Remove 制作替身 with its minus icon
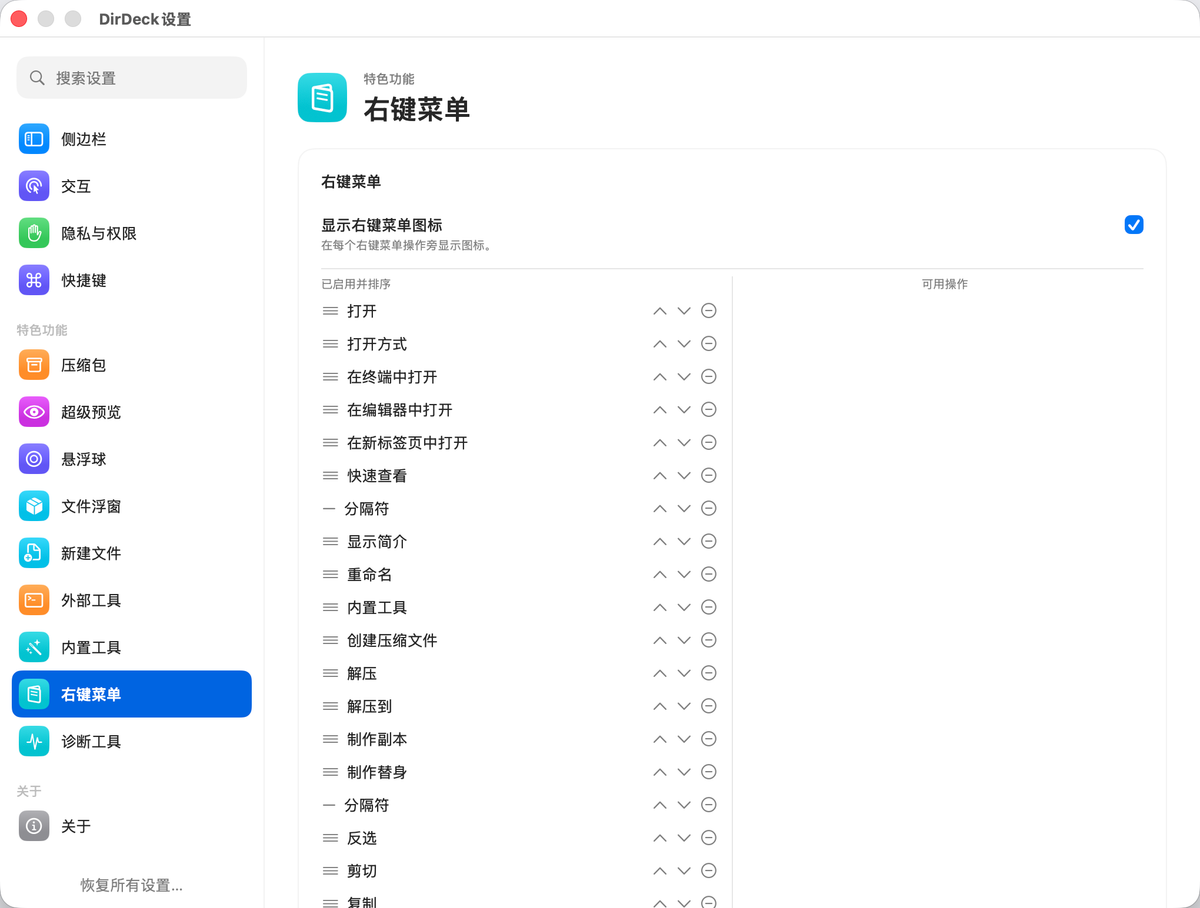Viewport: 1200px width, 908px height. [708, 772]
